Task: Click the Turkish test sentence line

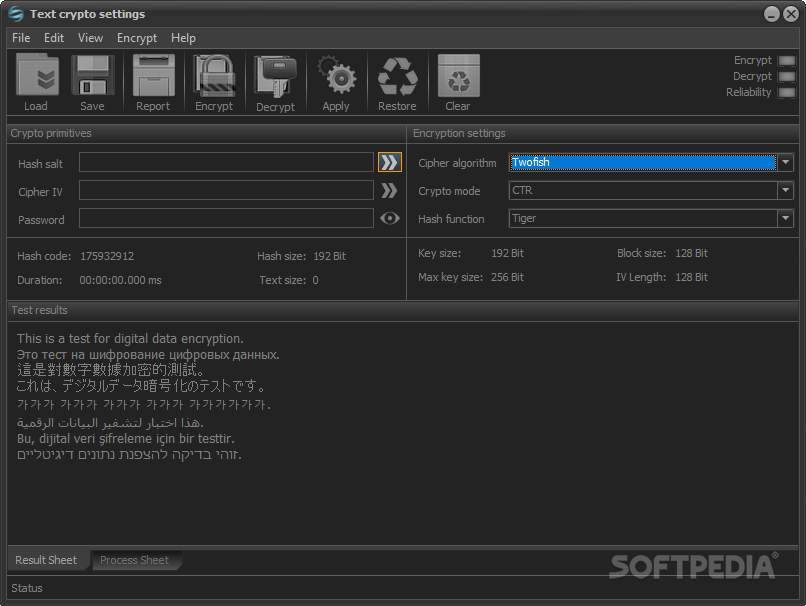Action: click(x=125, y=438)
